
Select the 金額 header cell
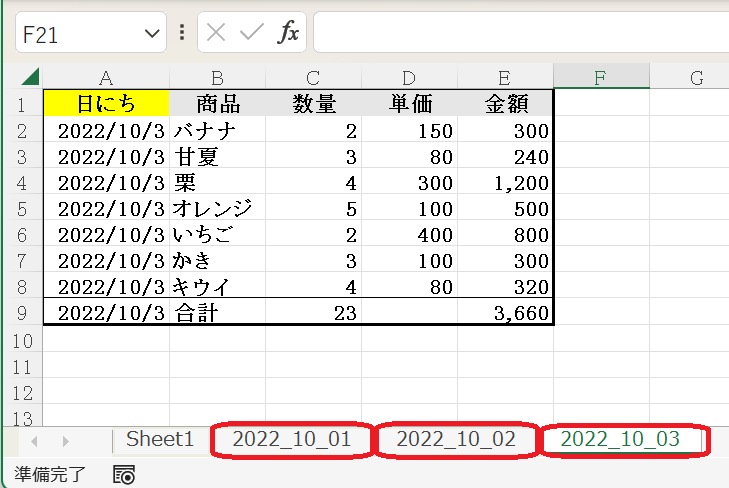pos(505,103)
